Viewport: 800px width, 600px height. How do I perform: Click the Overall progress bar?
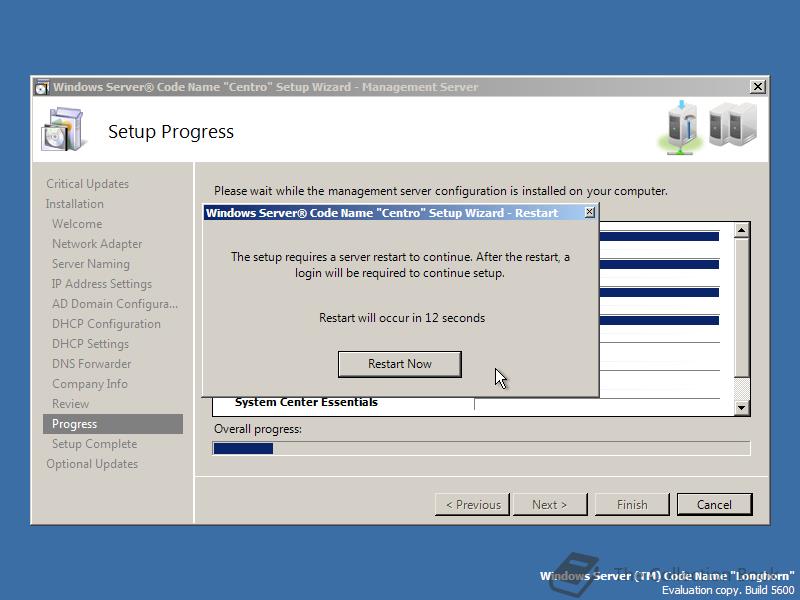[x=481, y=448]
